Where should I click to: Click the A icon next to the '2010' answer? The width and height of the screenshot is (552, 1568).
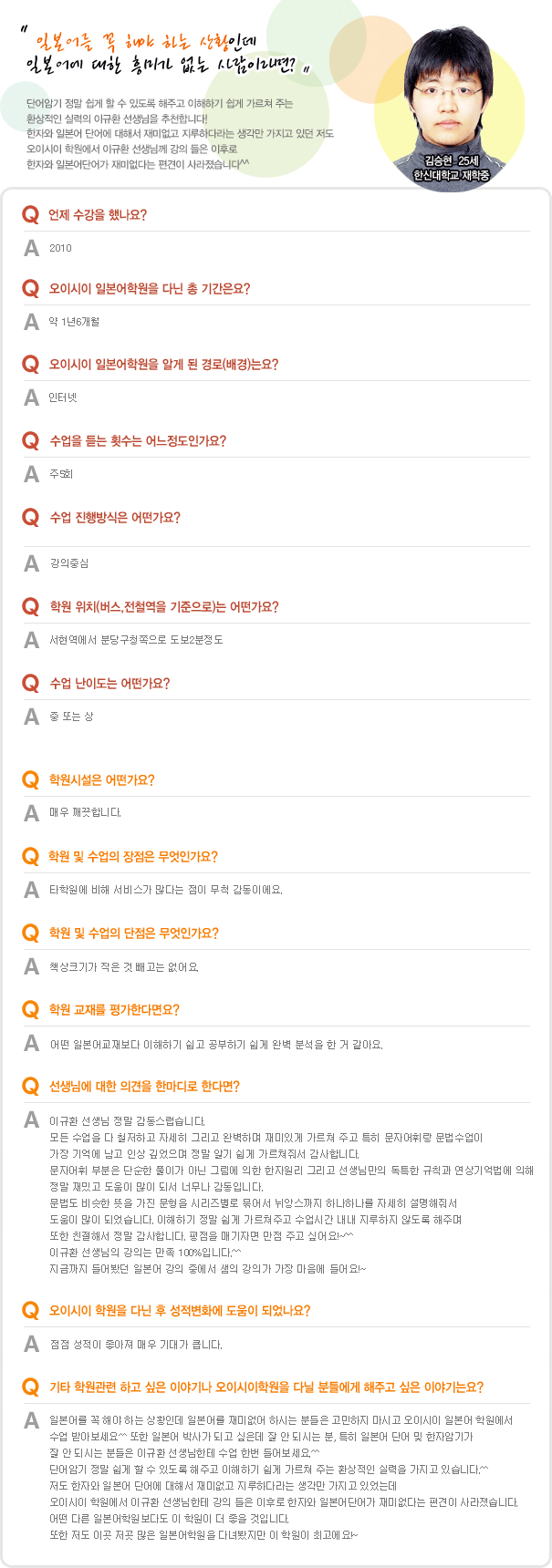pyautogui.click(x=32, y=248)
